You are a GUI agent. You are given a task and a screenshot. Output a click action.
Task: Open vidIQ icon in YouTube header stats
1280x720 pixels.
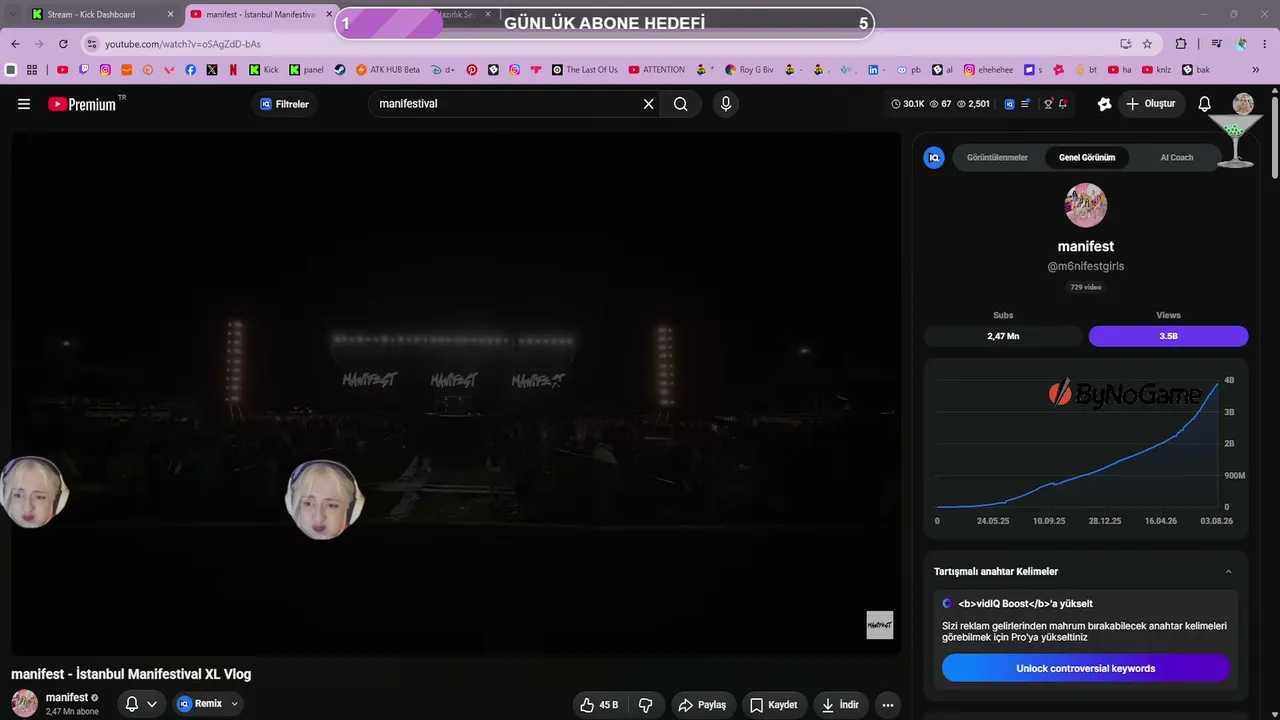(1009, 104)
